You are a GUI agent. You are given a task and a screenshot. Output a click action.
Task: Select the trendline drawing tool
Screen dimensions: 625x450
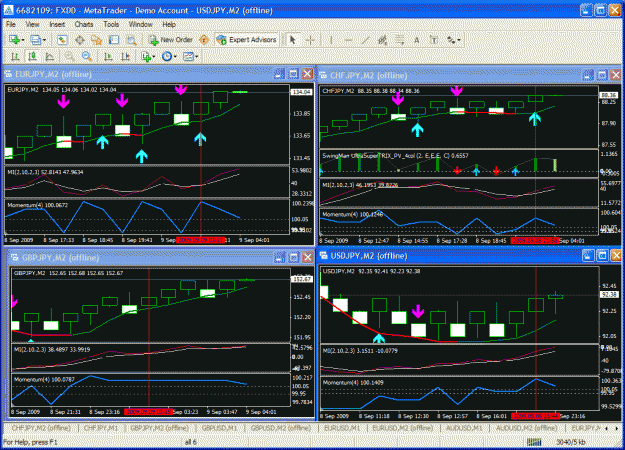pyautogui.click(x=366, y=40)
